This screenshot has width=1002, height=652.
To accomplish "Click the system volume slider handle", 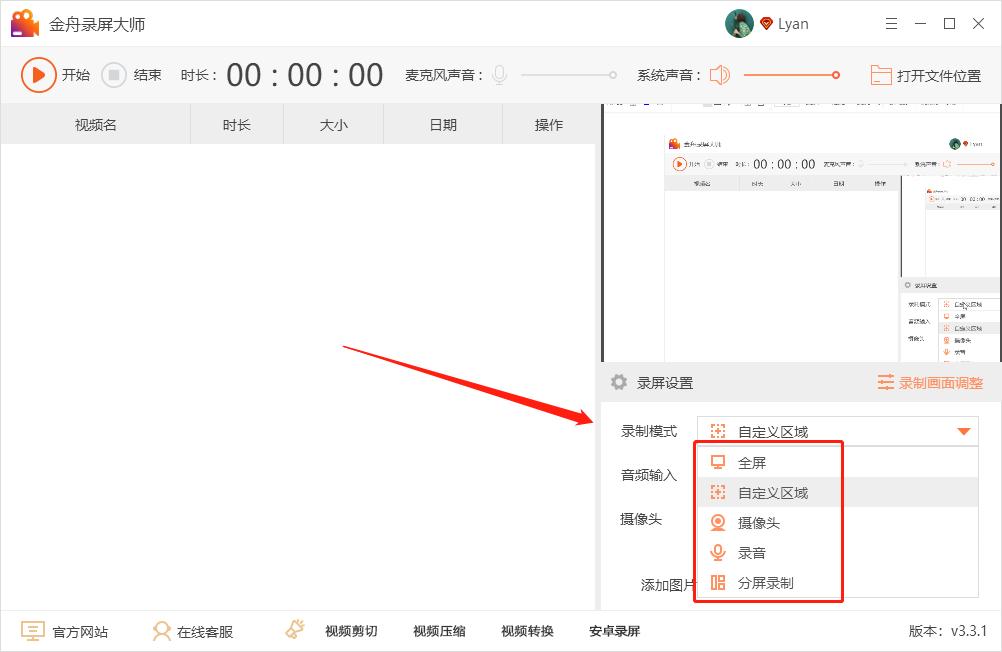I will point(835,74).
